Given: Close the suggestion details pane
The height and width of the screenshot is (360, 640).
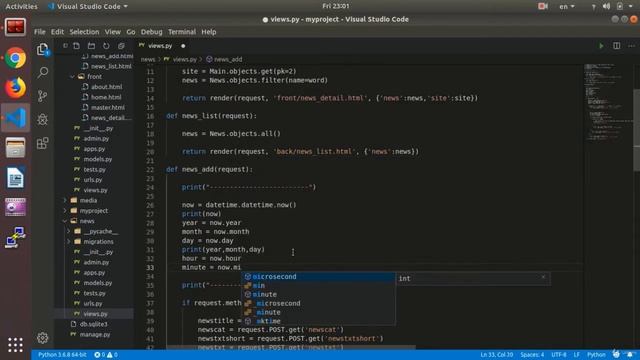Looking at the screenshot, I should tap(543, 277).
